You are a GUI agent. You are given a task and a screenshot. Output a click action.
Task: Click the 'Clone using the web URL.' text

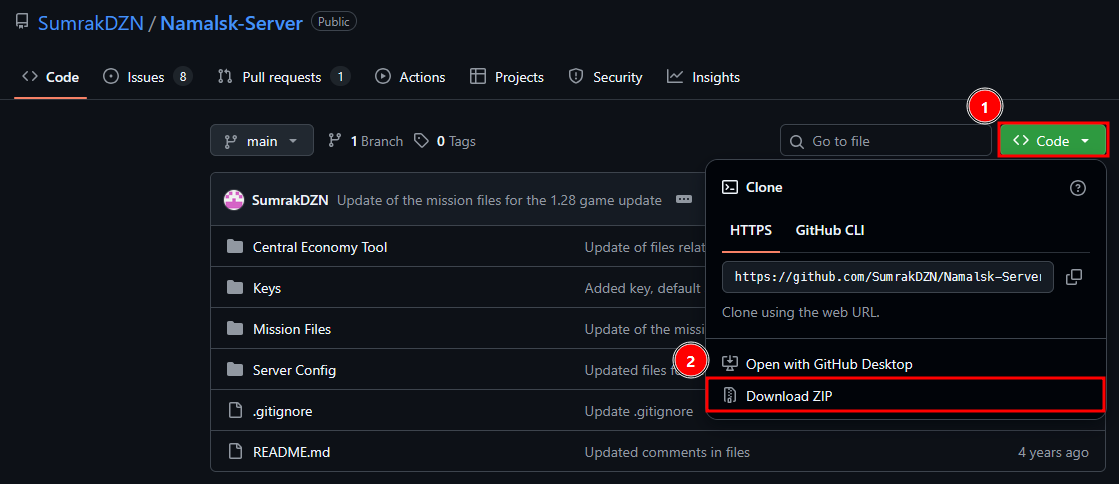(x=801, y=313)
